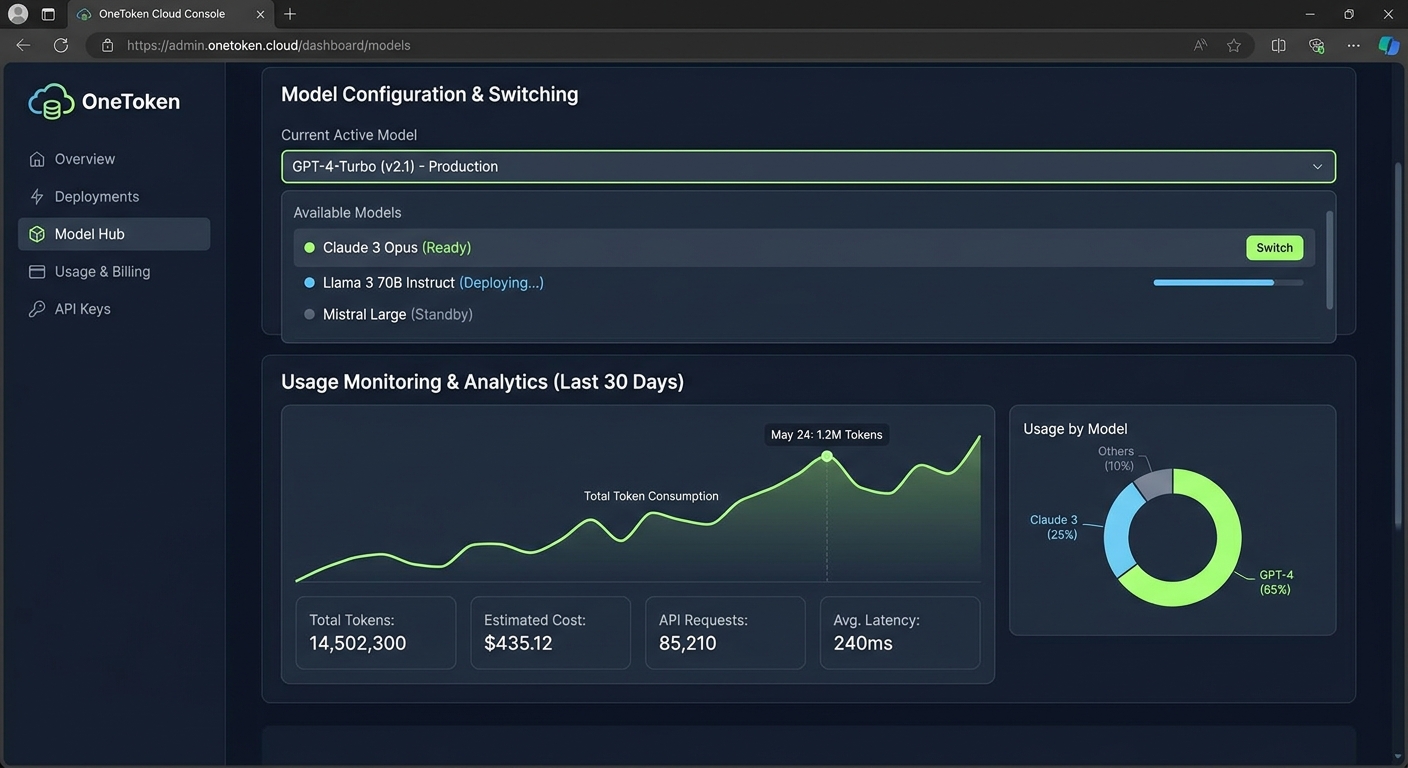Viewport: 1408px width, 768px height.
Task: Click the Total Tokens 14,502,300 card
Action: click(x=376, y=633)
